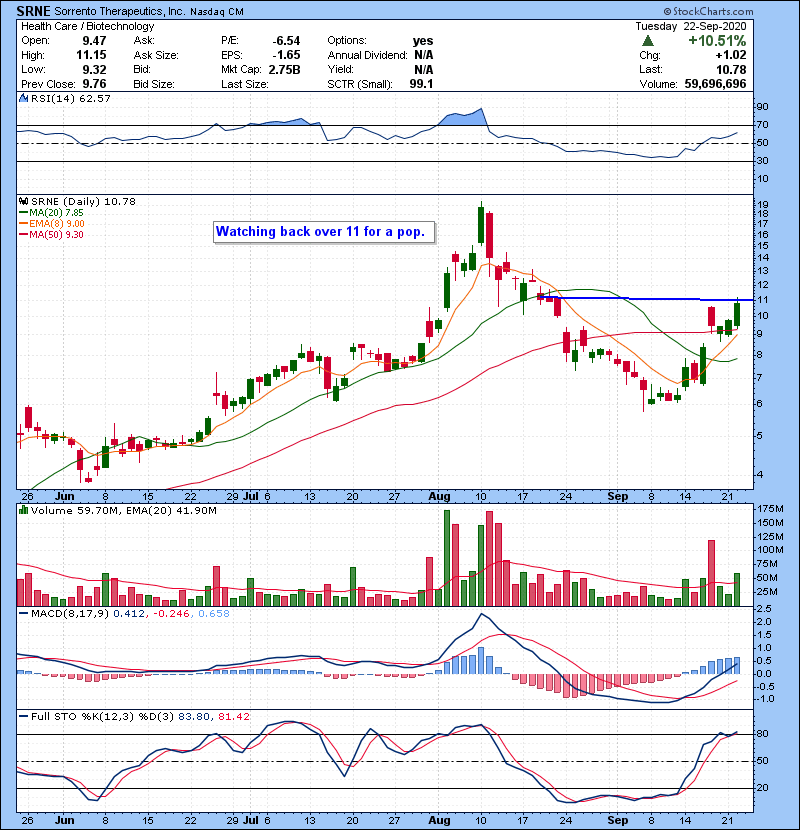Select the EMA(8) 9.00 legend entry

[51, 224]
